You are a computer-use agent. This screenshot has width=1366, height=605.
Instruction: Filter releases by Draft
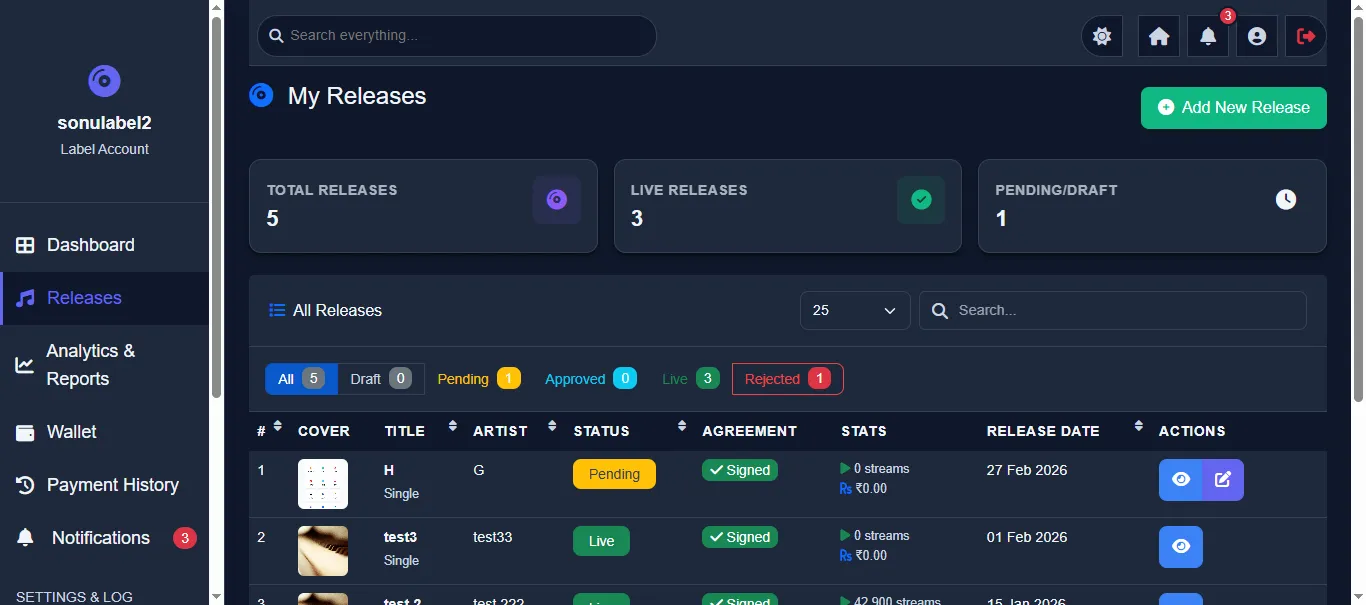coord(381,379)
